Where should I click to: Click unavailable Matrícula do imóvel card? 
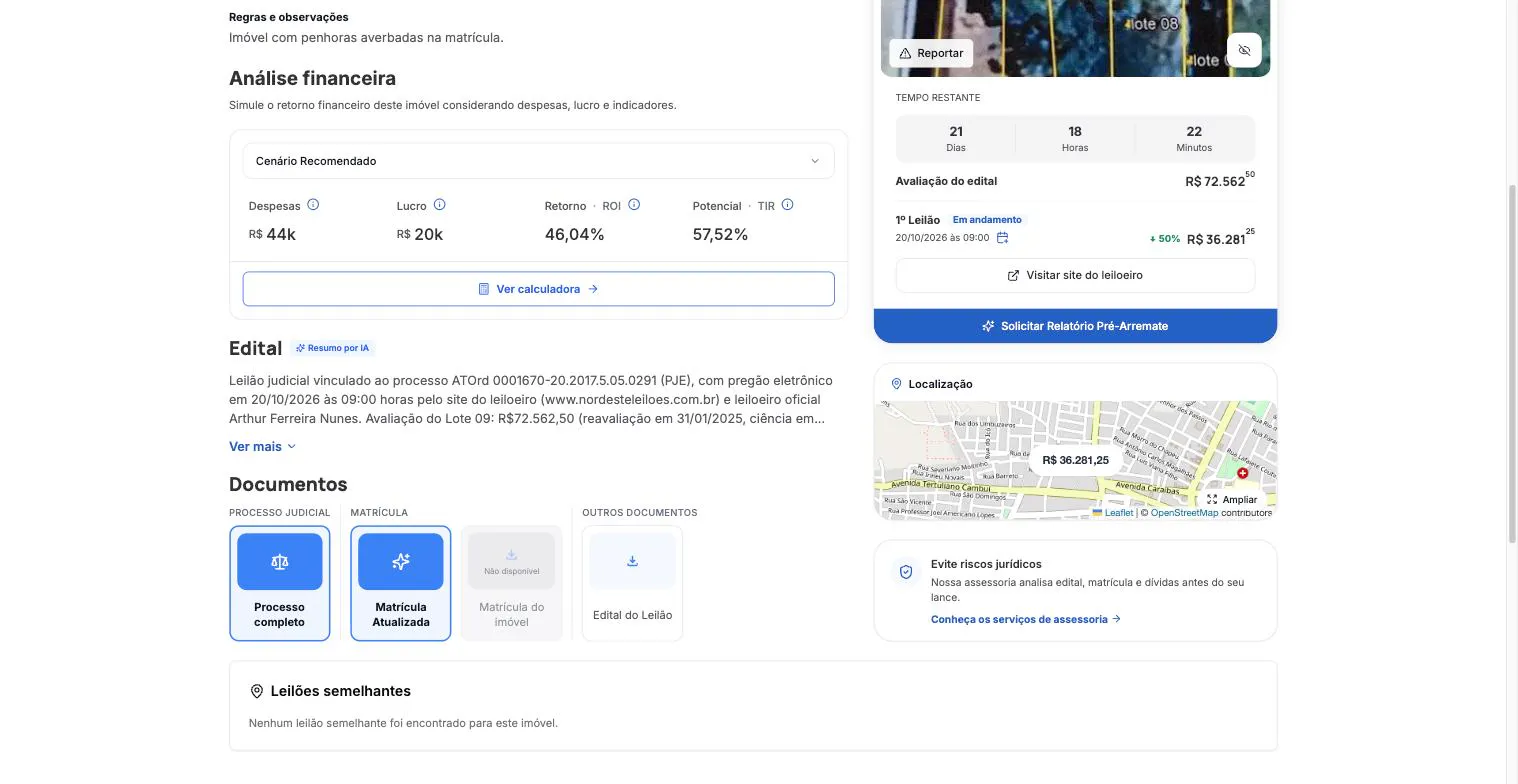[511, 583]
